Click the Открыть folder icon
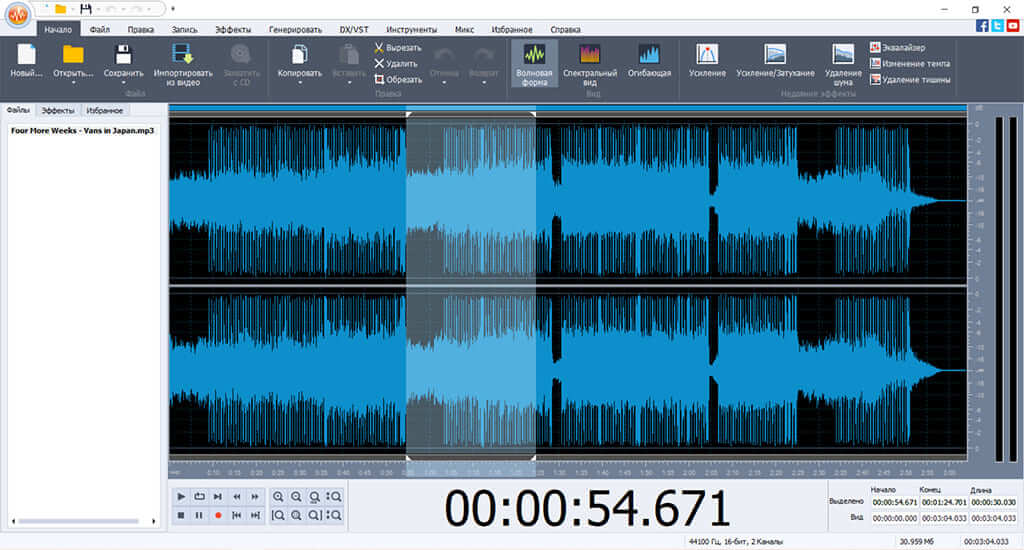This screenshot has height=550, width=1024. click(x=73, y=56)
